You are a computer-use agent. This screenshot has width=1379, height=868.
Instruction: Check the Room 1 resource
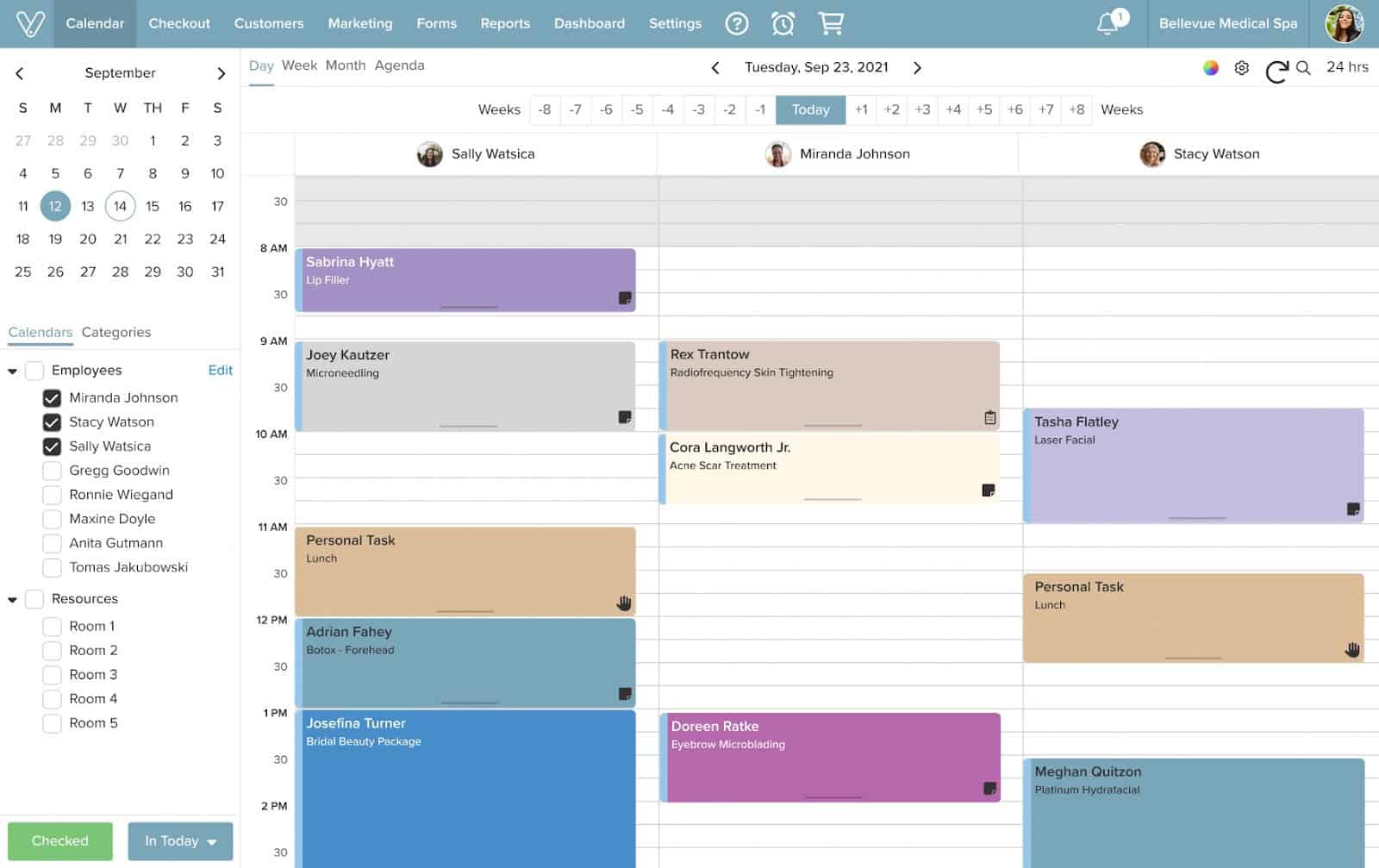coord(52,627)
